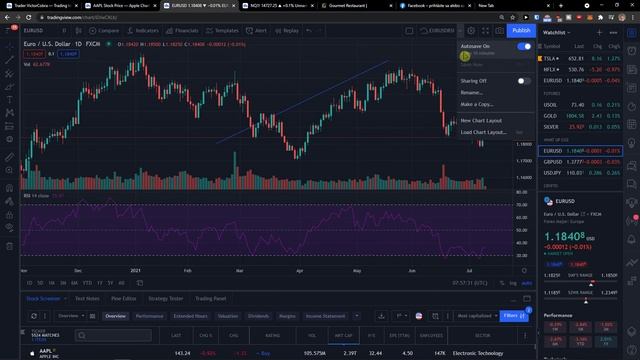
Task: Open the Strategy Tester tab
Action: (x=165, y=299)
